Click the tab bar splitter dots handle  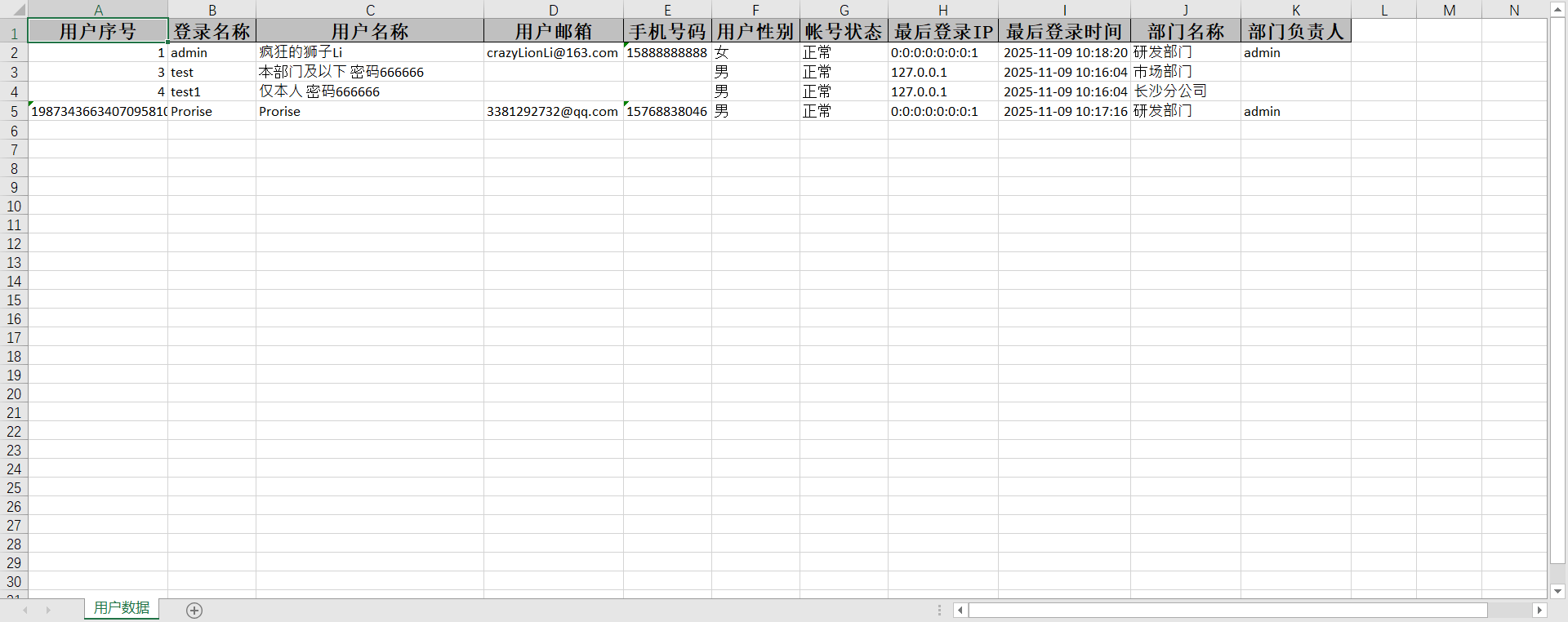pyautogui.click(x=939, y=611)
